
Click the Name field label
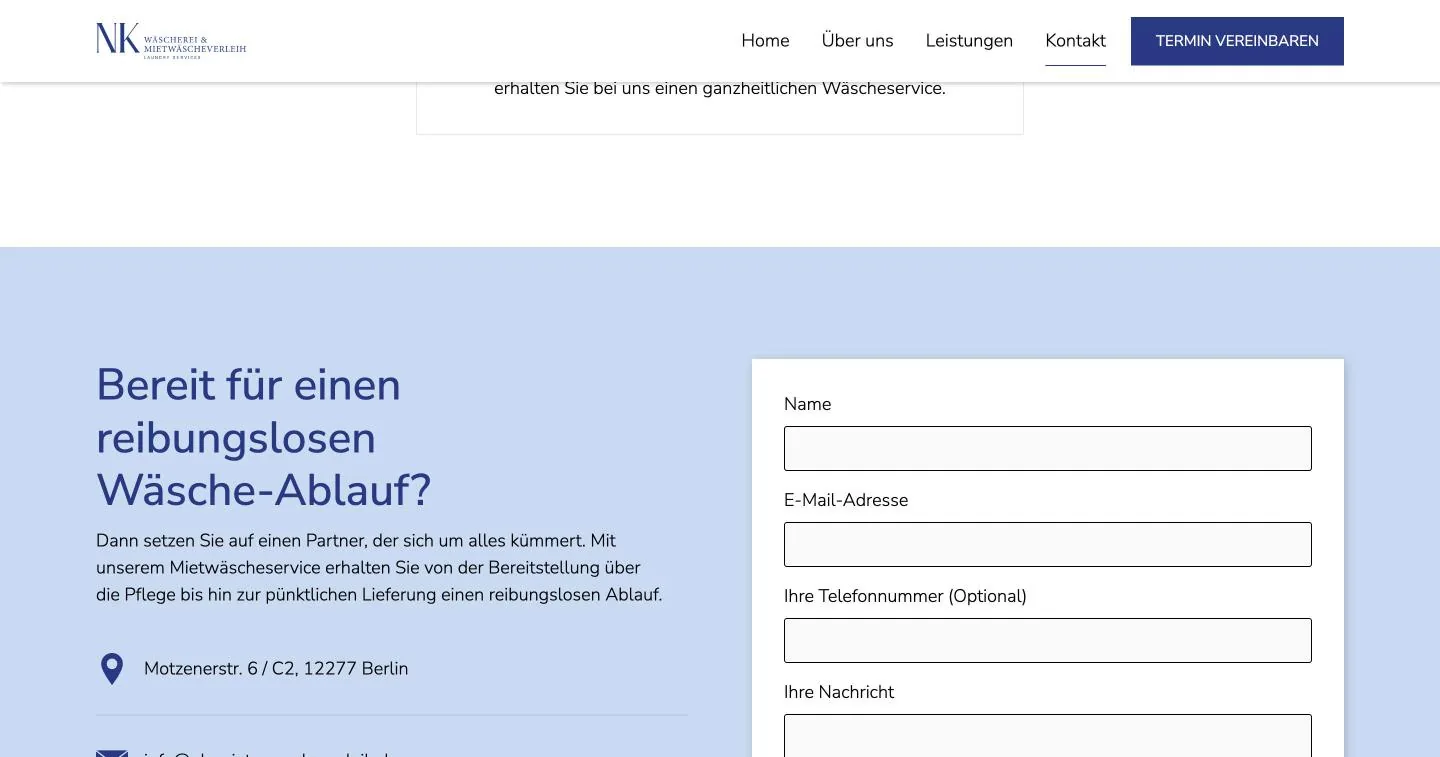tap(807, 404)
